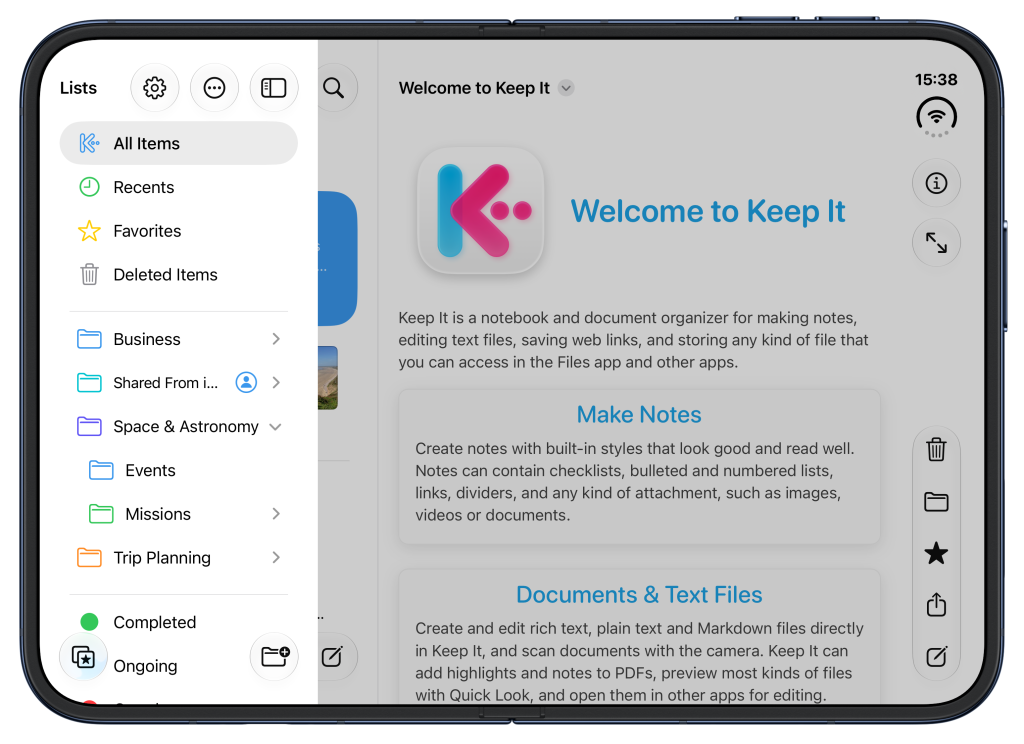Open the more options ellipsis menu
This screenshot has width=1024, height=744.
[x=214, y=88]
